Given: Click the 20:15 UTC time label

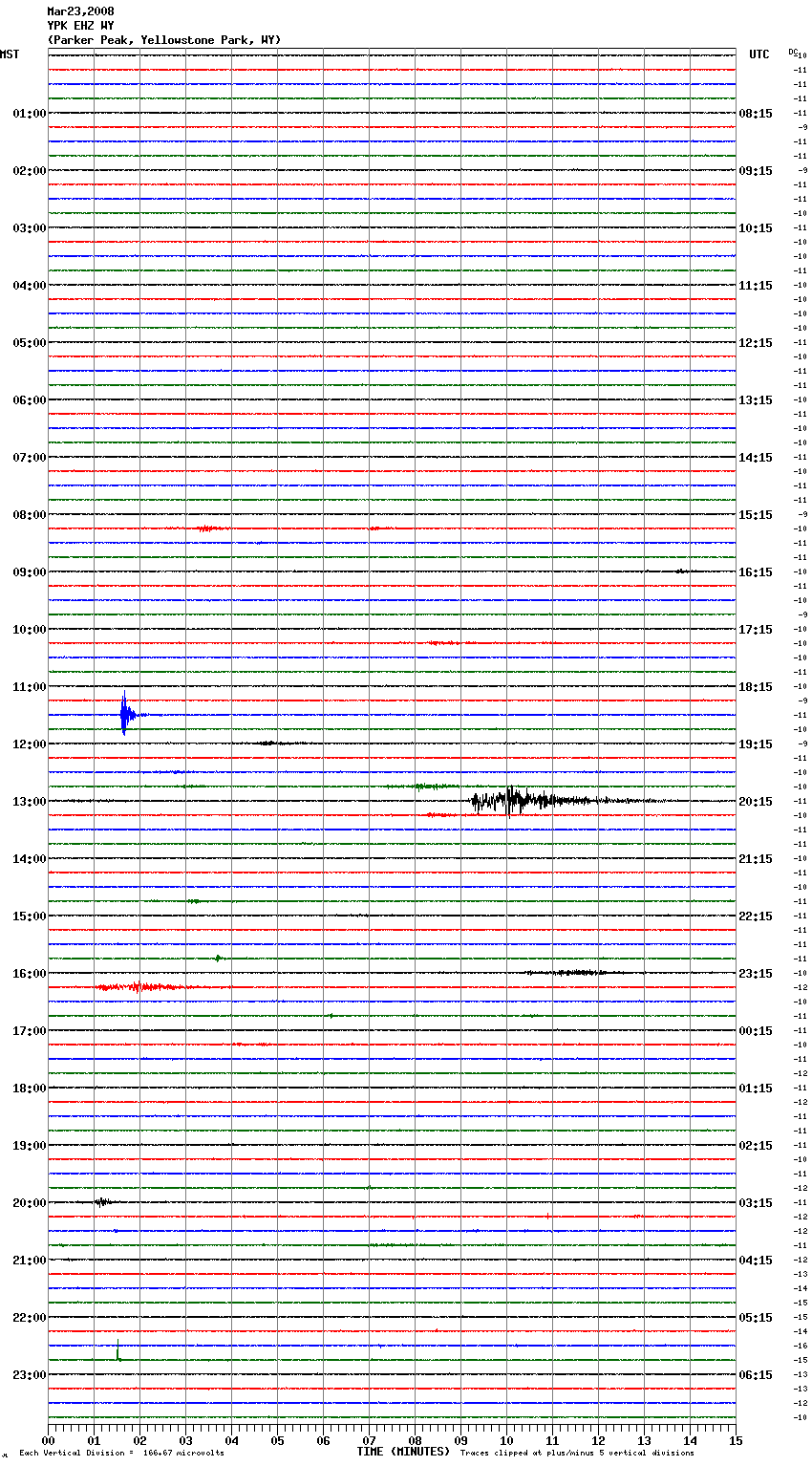Looking at the screenshot, I should point(756,802).
